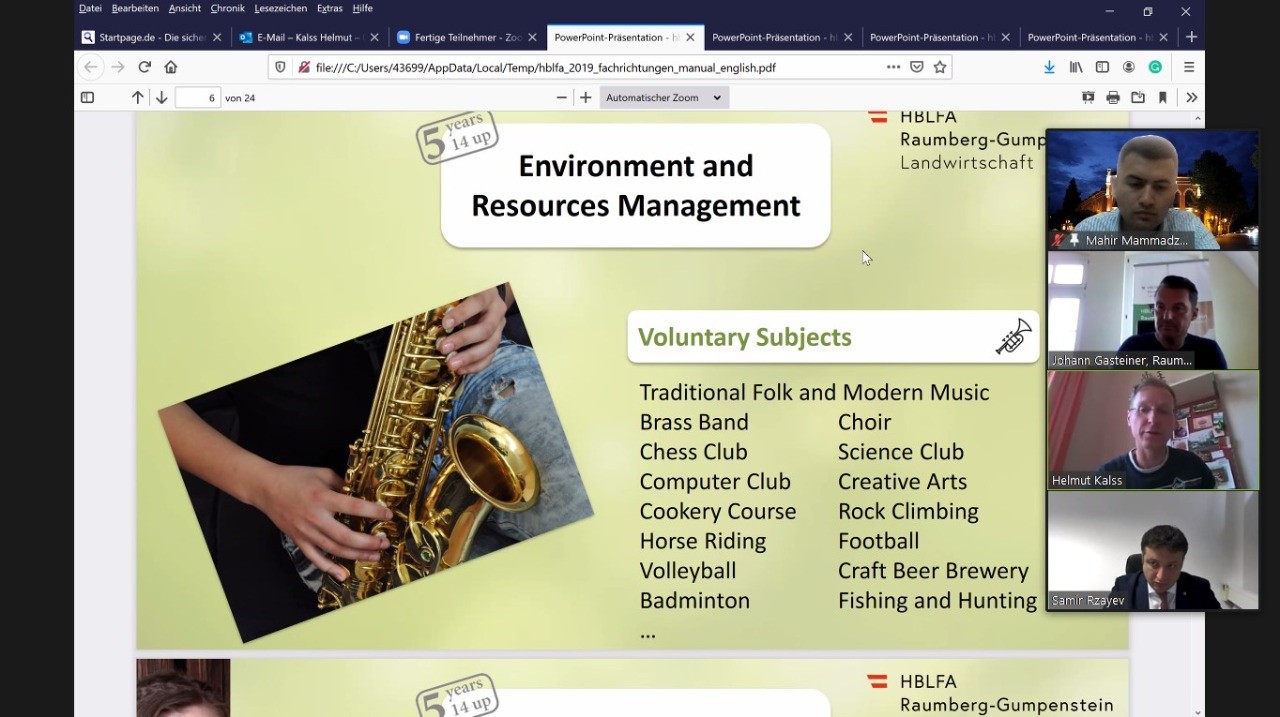Click the 5 years 14 up stamp
This screenshot has width=1280, height=717.
458,137
